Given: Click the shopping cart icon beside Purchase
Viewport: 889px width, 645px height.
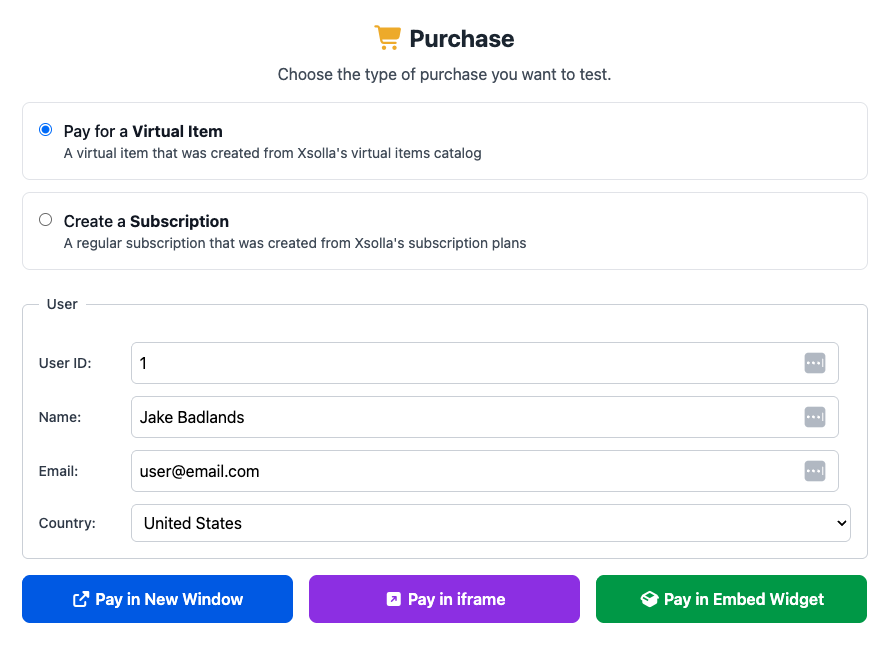Looking at the screenshot, I should [387, 38].
